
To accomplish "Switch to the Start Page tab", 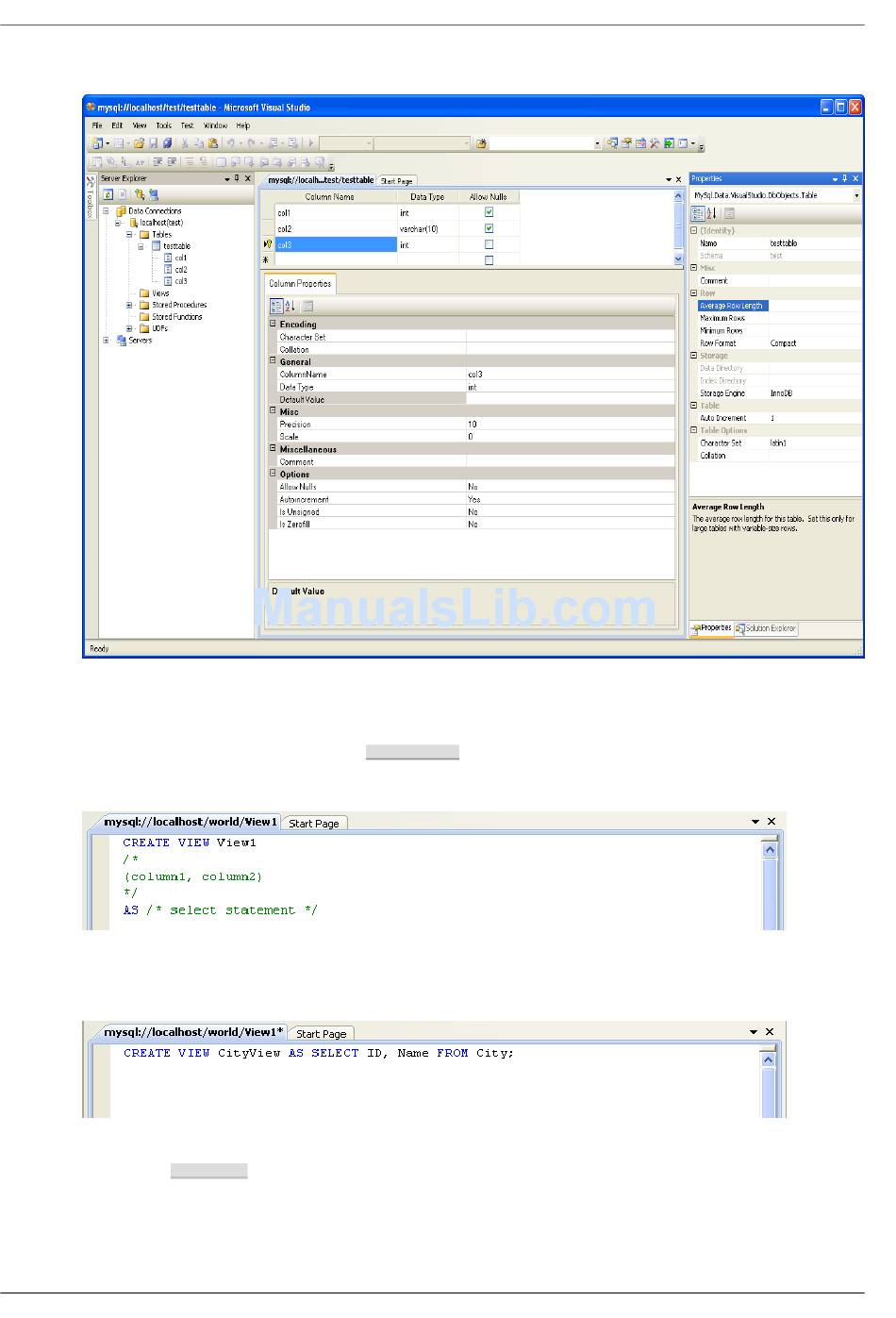I will pyautogui.click(x=396, y=181).
